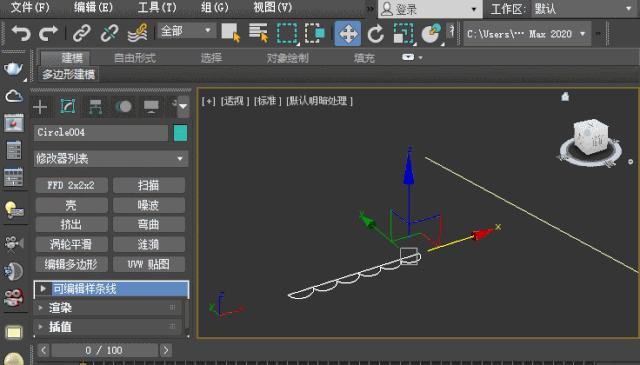The image size is (640, 365).
Task: Open the 工作区 默认 workspace dropdown
Action: [x=584, y=9]
